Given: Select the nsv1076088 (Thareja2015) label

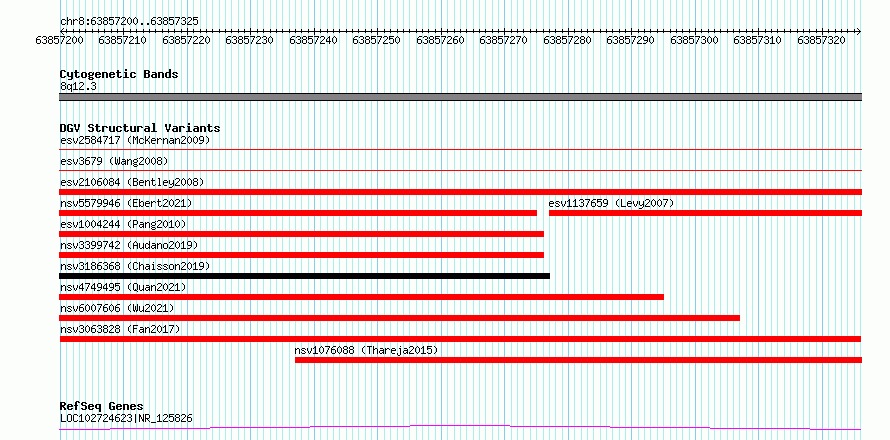Looking at the screenshot, I should coord(367,350).
